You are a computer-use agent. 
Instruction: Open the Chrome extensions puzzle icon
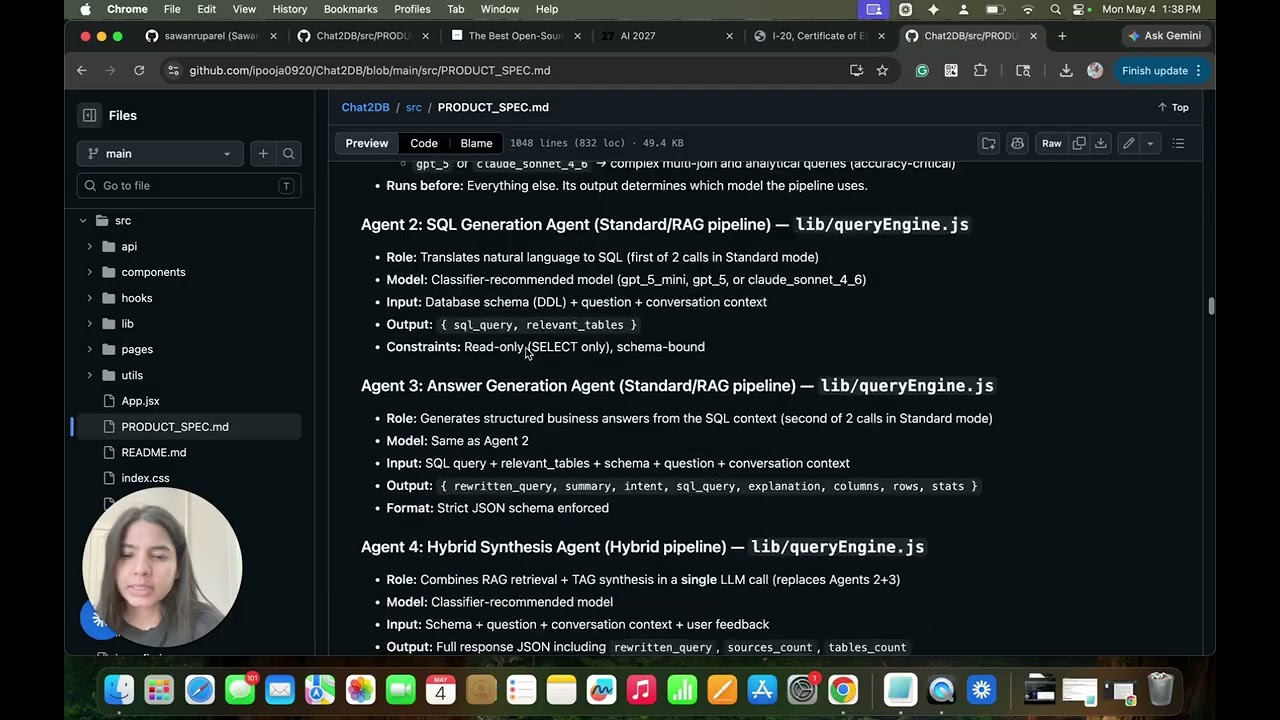(x=980, y=71)
